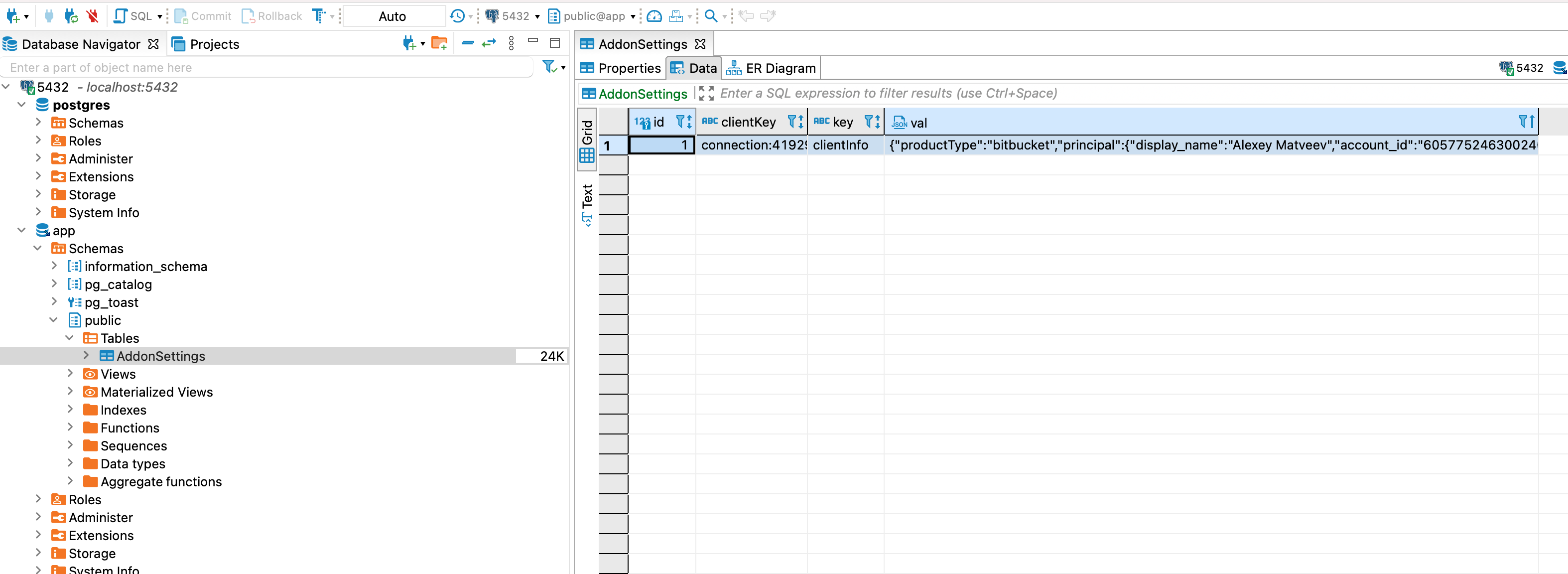This screenshot has width=1568, height=574.
Task: Open the active connection 5432 dropdown
Action: click(513, 16)
